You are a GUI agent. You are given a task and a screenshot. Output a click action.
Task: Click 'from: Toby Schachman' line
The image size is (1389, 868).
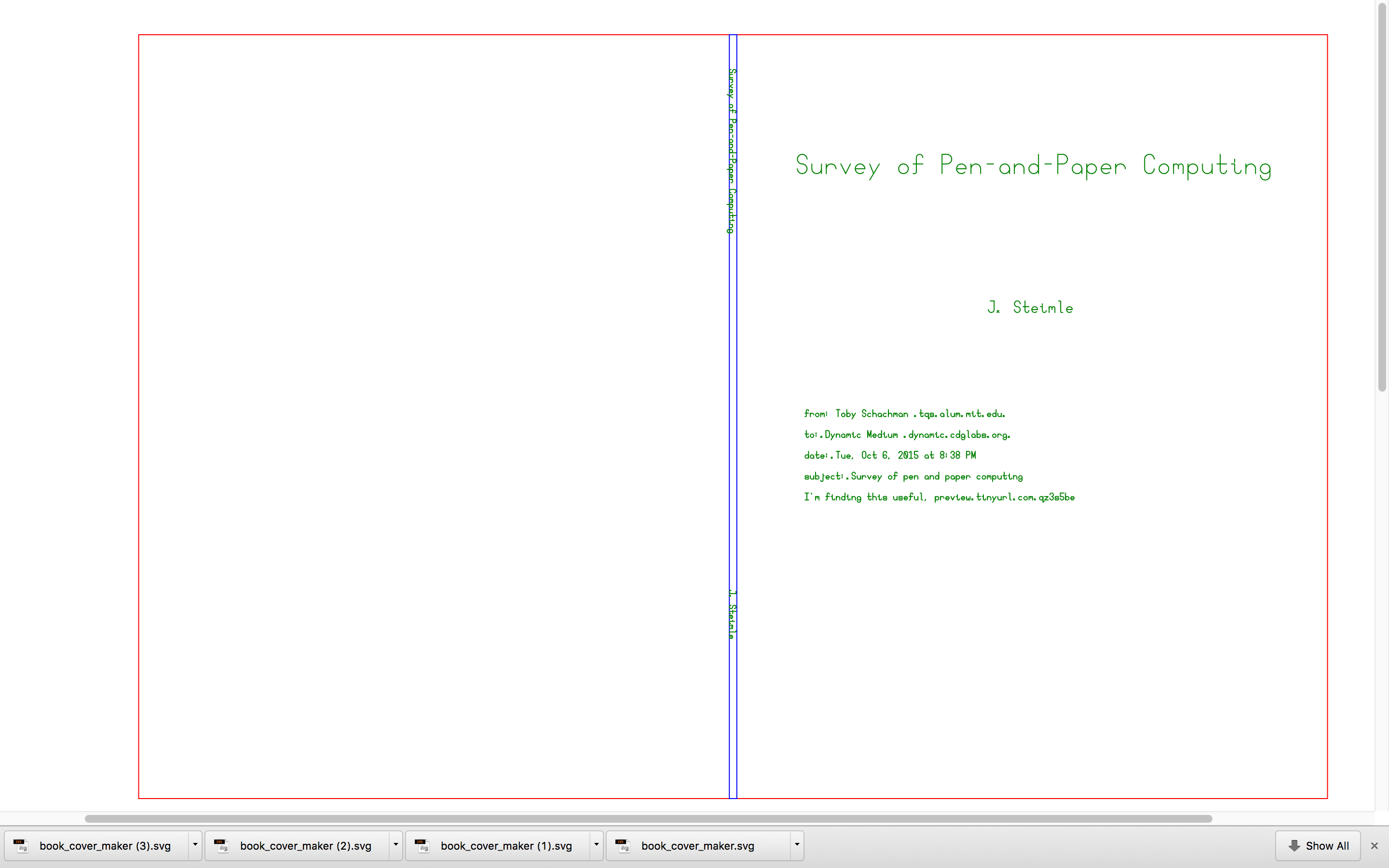[x=905, y=414]
